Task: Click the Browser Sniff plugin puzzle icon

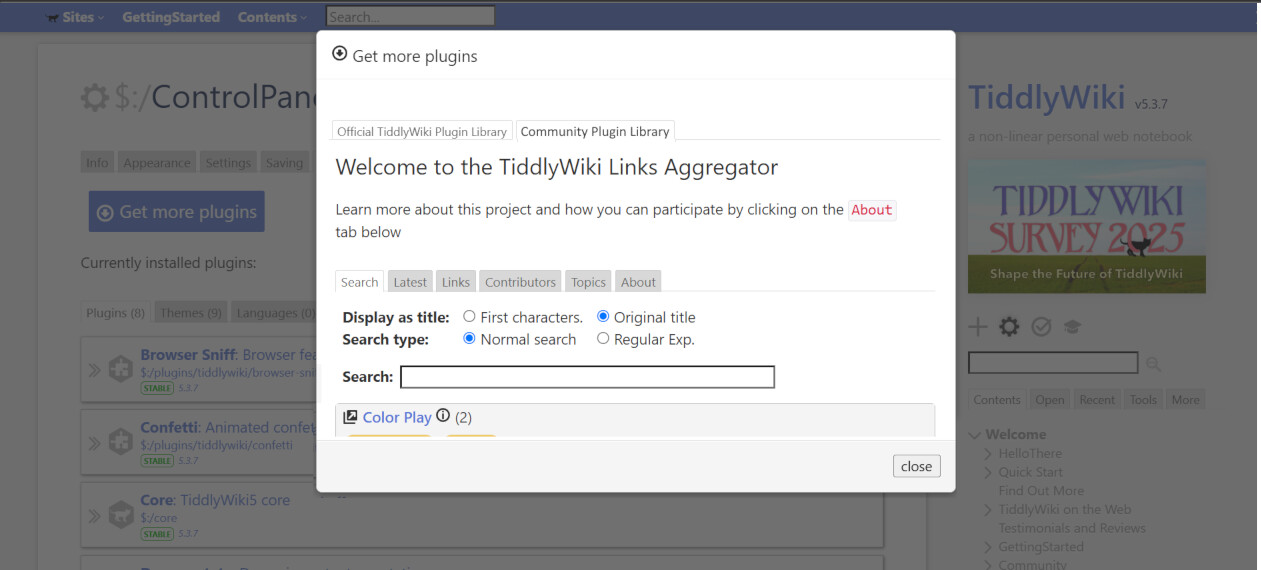Action: [121, 370]
